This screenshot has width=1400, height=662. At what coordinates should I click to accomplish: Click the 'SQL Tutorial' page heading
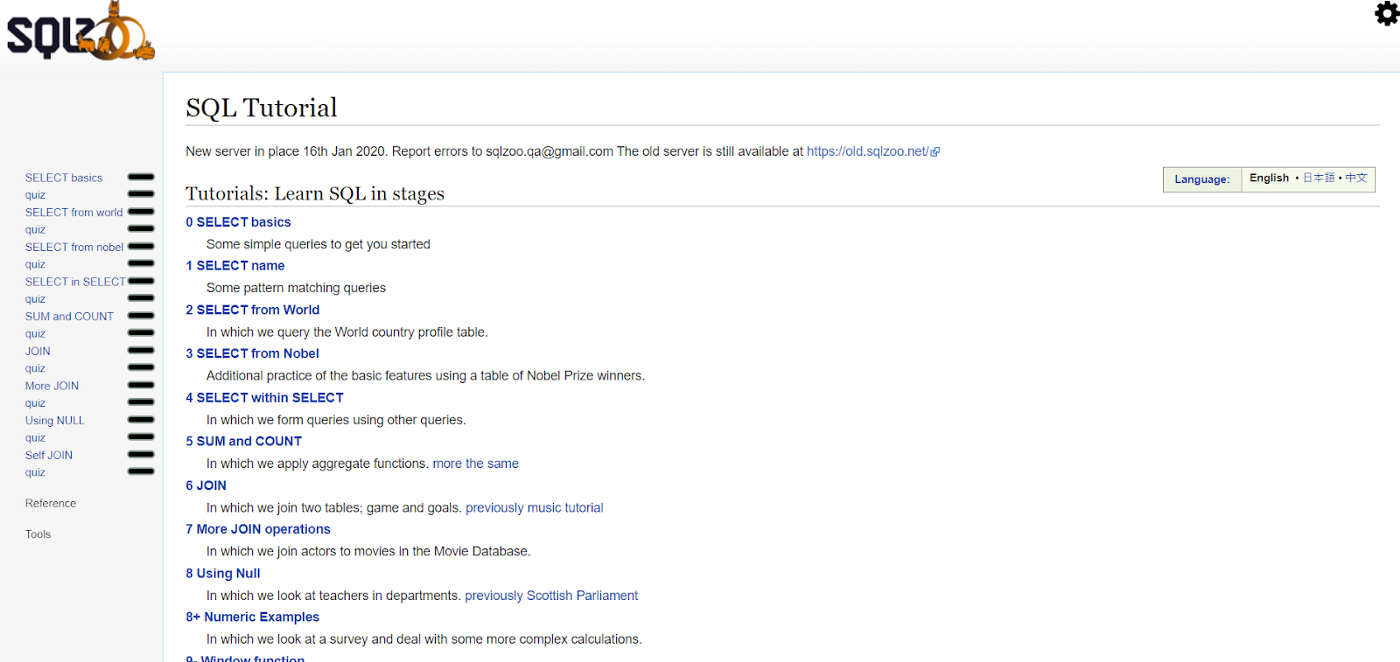coord(262,107)
